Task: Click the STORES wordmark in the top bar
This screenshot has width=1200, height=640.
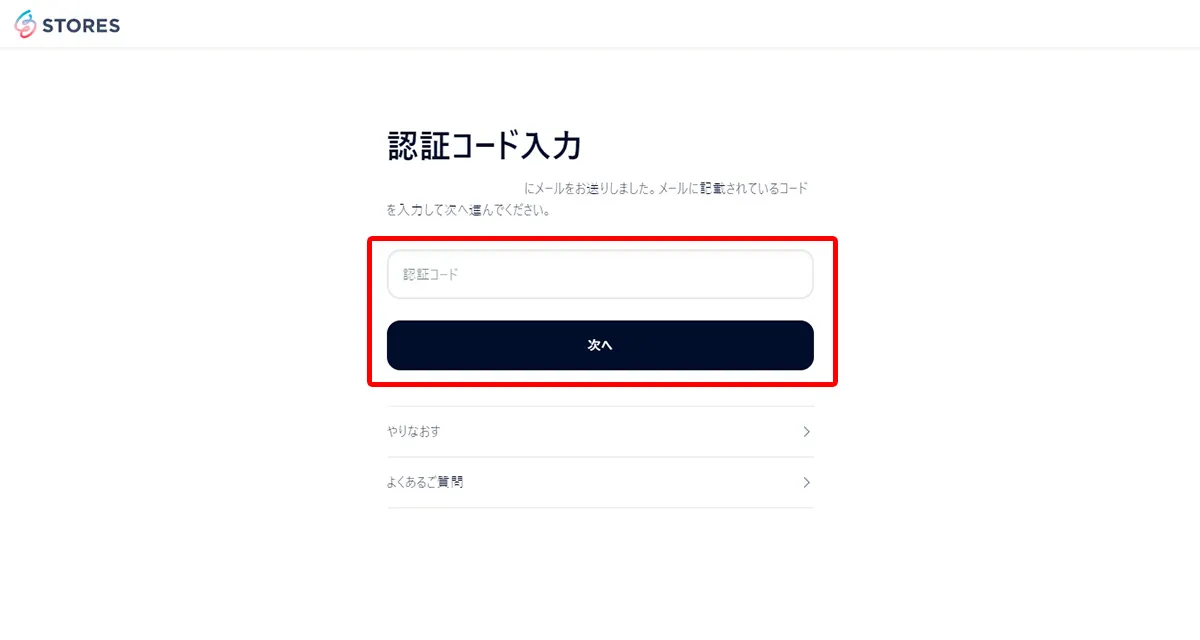Action: 79,24
